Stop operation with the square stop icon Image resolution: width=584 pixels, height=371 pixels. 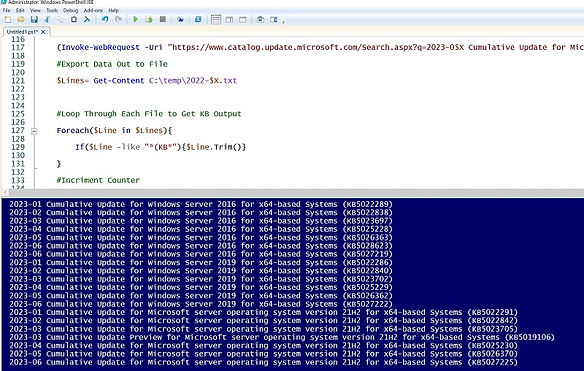coord(162,19)
